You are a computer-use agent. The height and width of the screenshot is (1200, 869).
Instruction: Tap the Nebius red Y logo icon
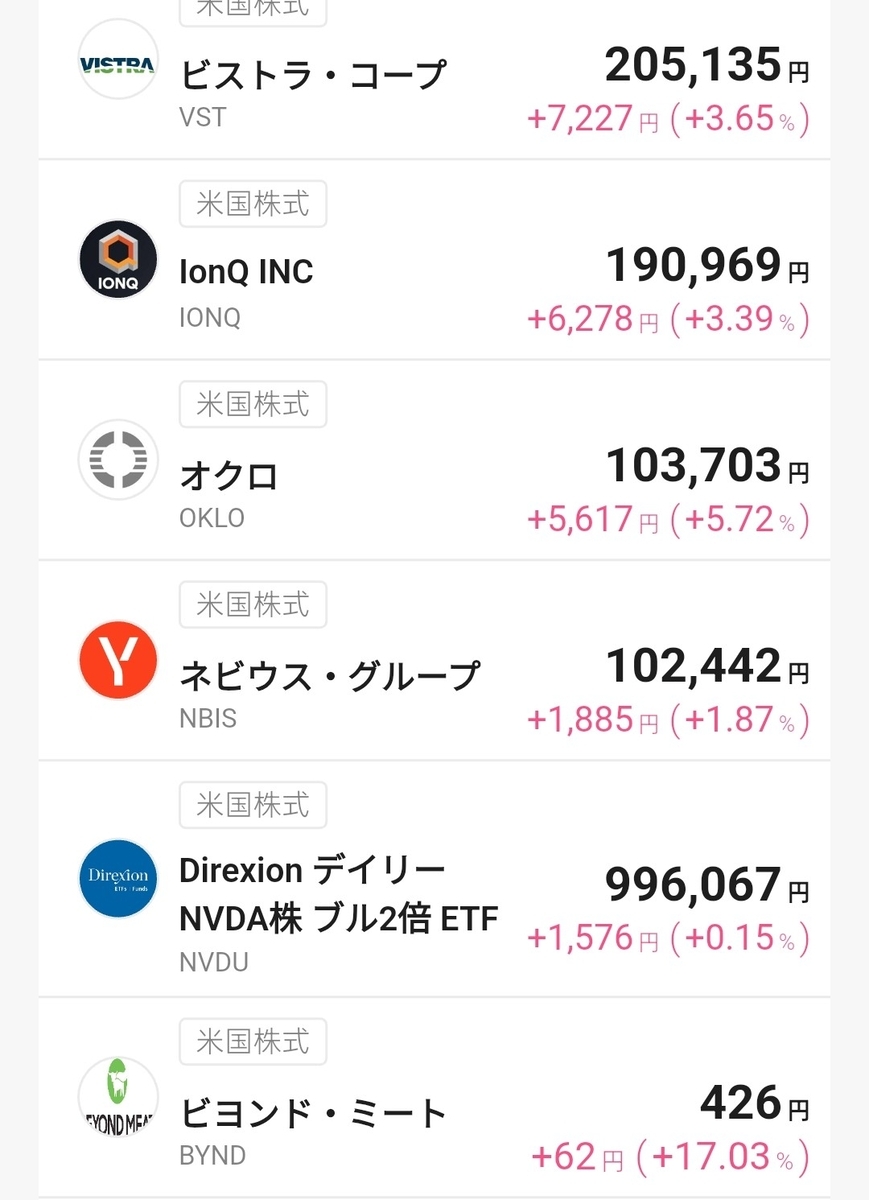(x=118, y=660)
